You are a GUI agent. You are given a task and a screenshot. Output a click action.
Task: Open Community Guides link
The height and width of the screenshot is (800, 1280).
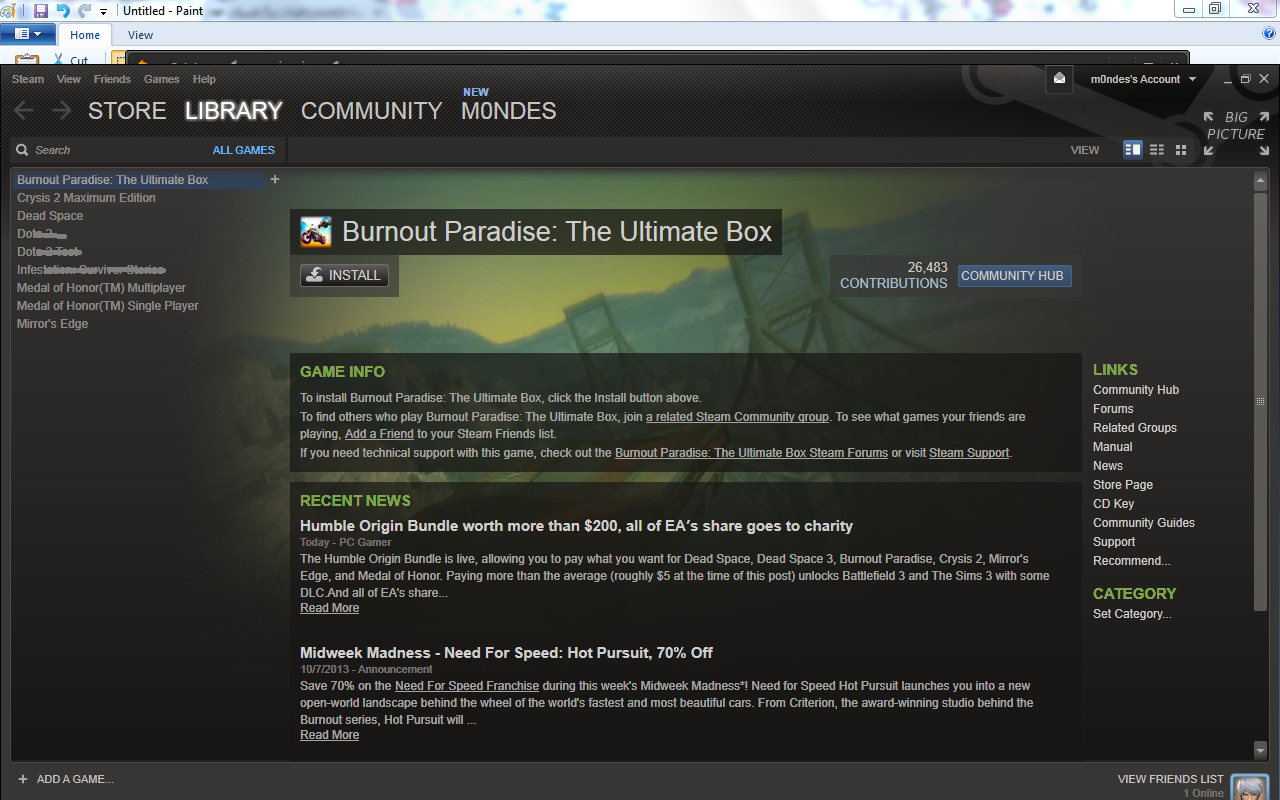pyautogui.click(x=1144, y=523)
